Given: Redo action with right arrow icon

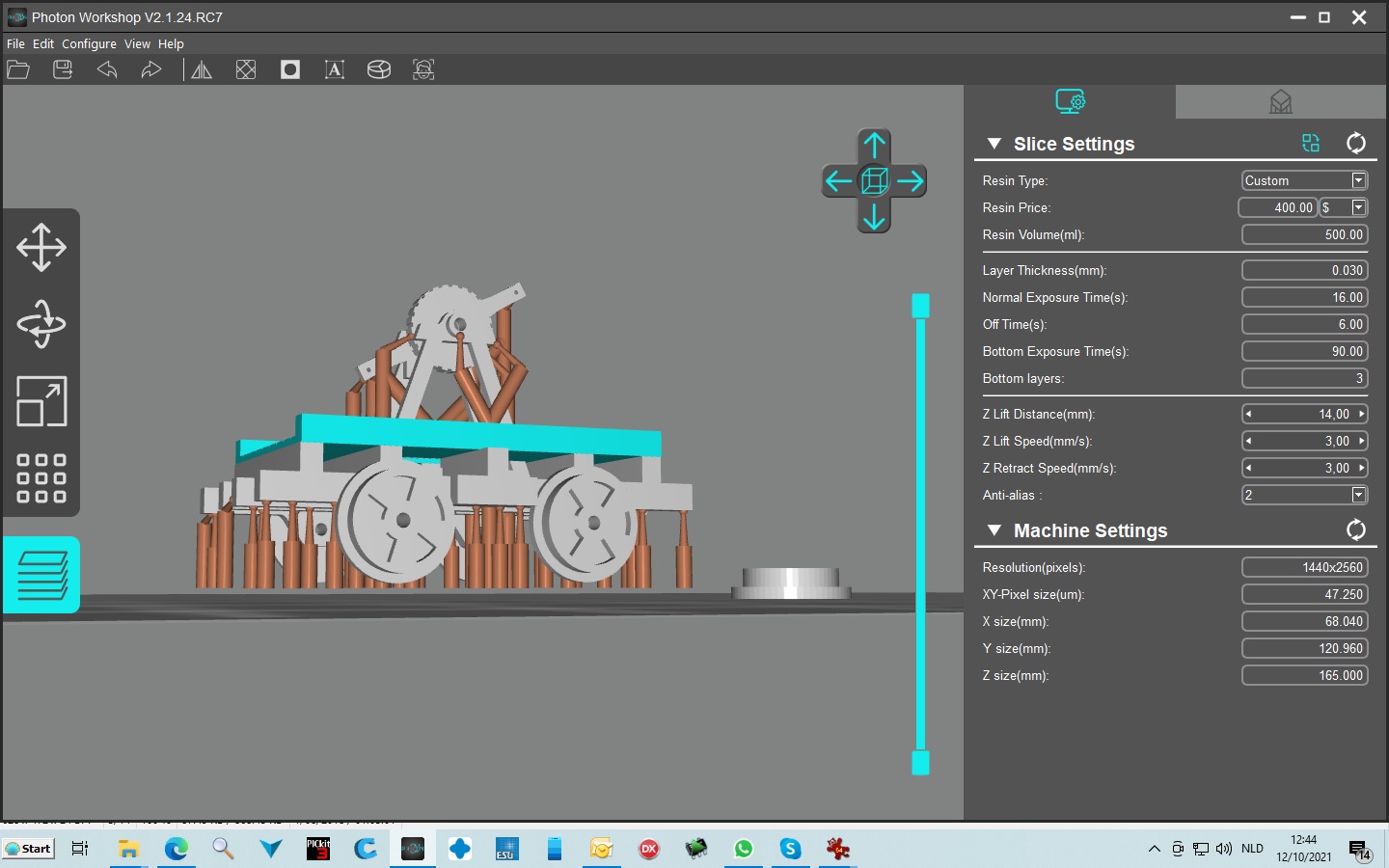Looking at the screenshot, I should (150, 69).
